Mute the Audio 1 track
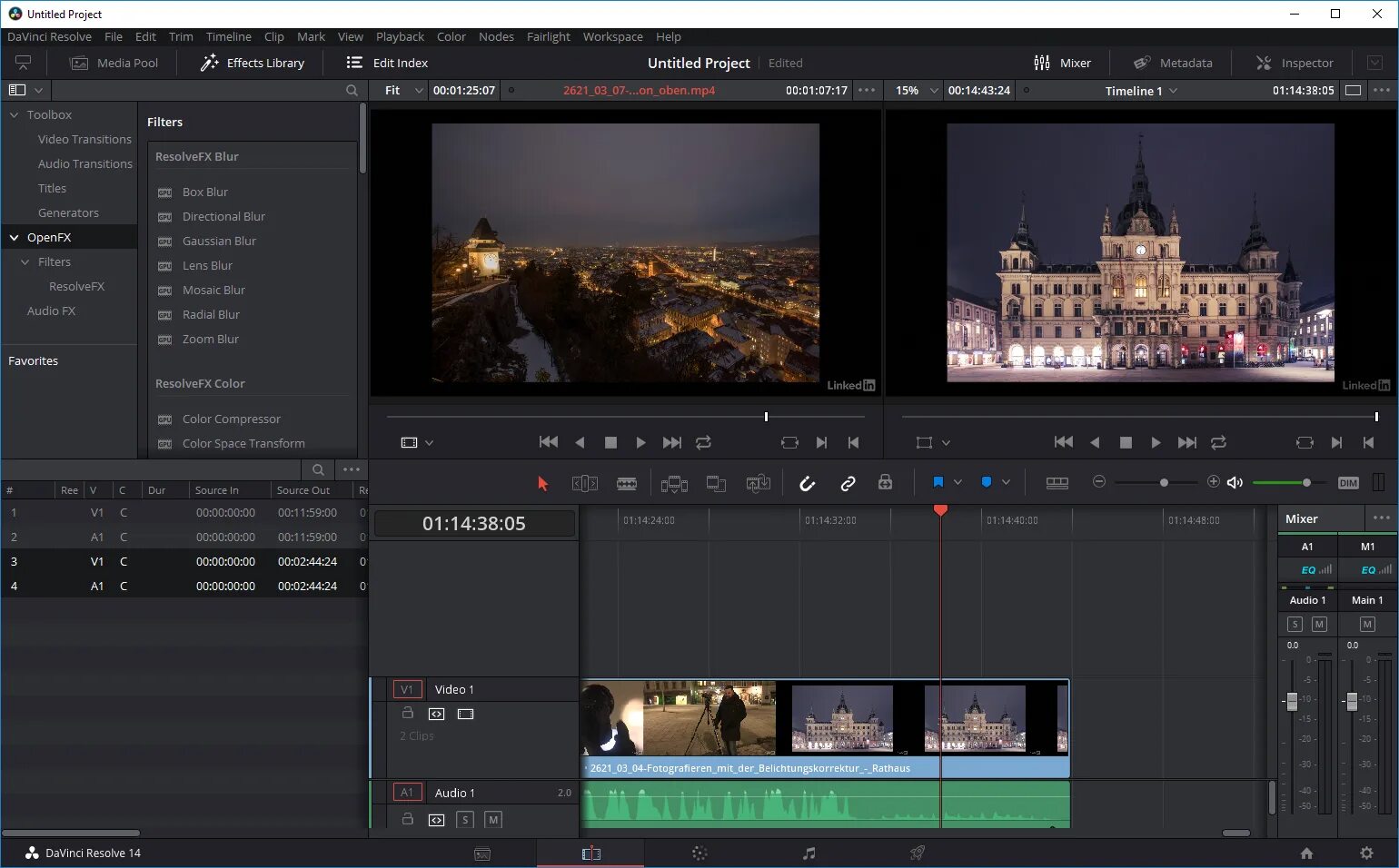Image resolution: width=1399 pixels, height=868 pixels. (493, 820)
